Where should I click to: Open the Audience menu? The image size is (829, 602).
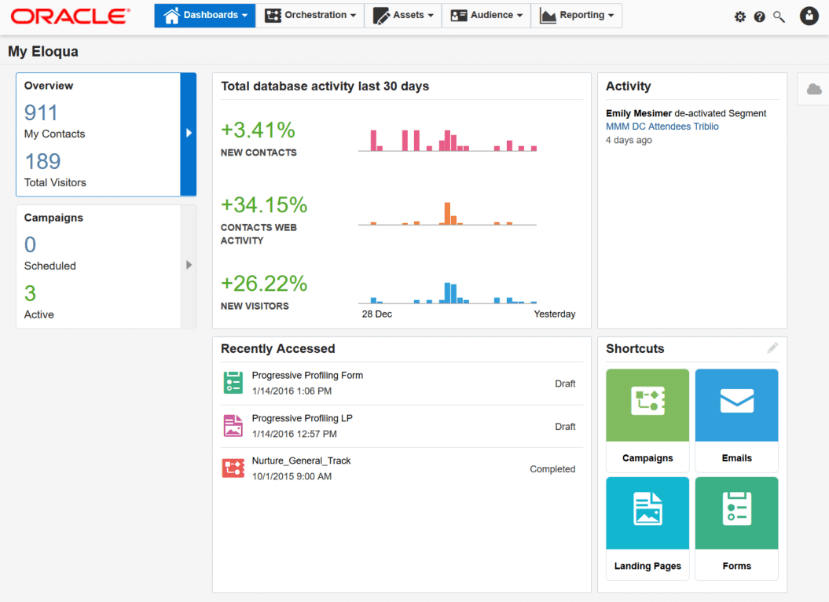[486, 16]
